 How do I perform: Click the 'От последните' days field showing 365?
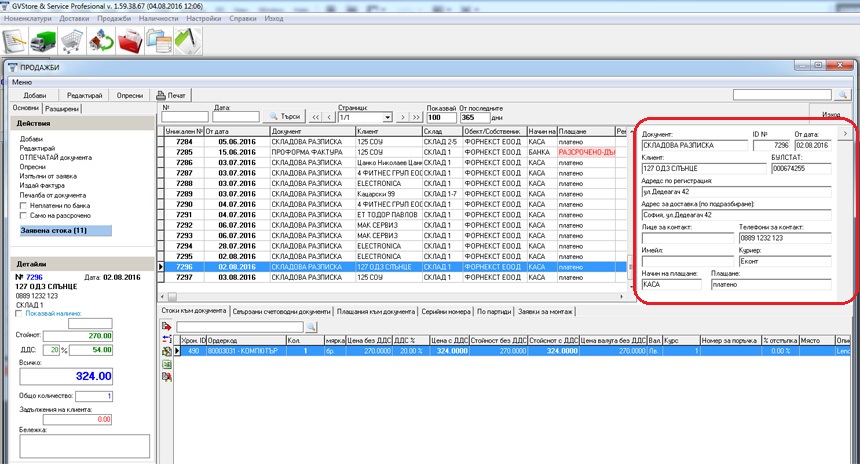coord(474,117)
